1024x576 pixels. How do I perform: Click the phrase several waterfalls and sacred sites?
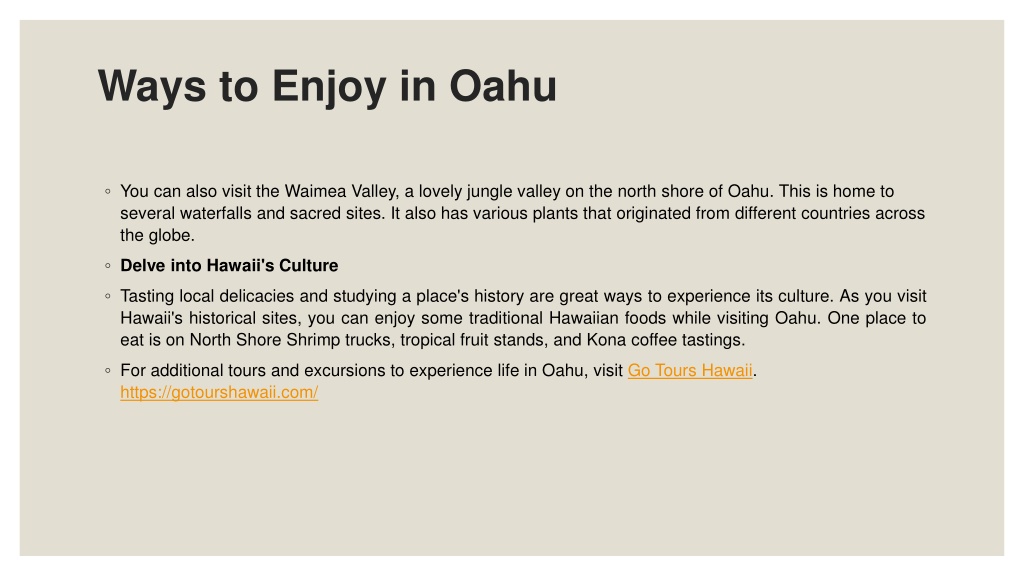point(251,214)
